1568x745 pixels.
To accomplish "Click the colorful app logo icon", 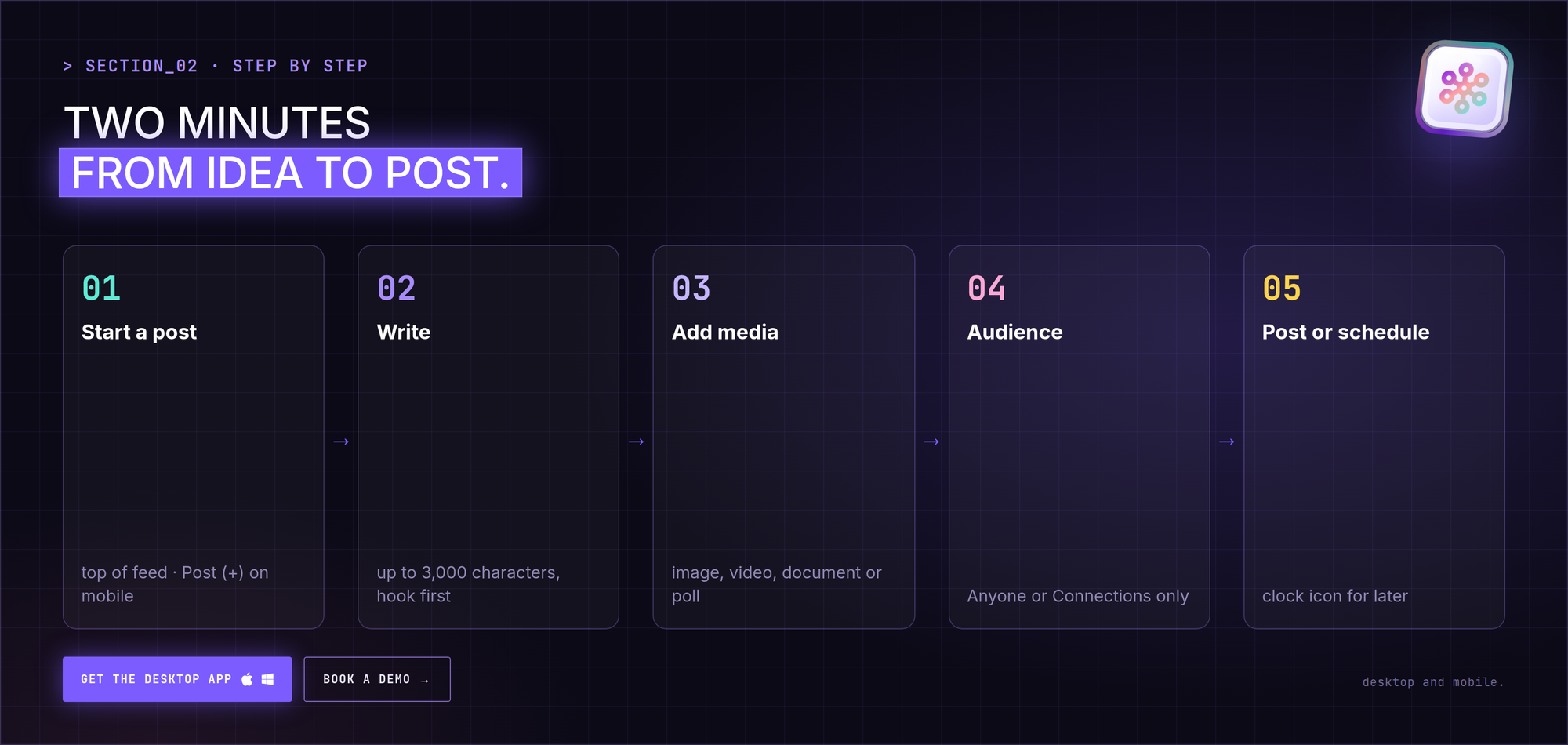I will pyautogui.click(x=1464, y=89).
